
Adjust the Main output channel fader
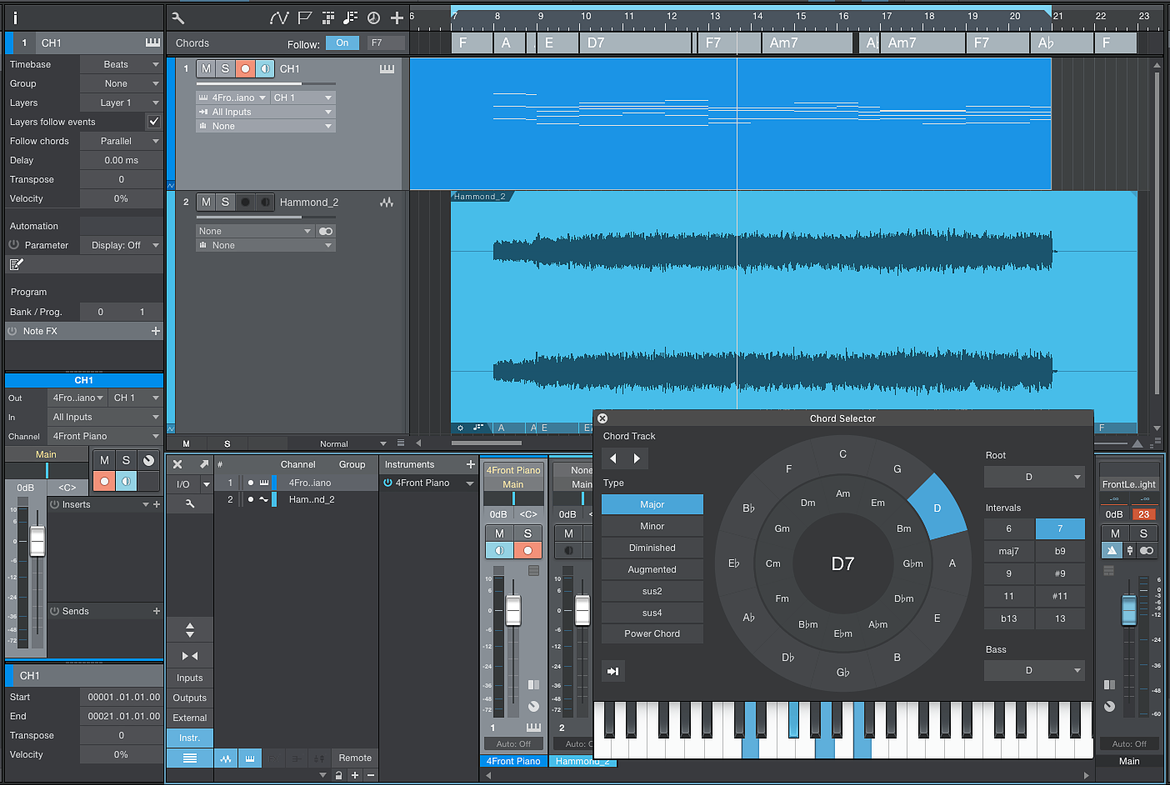point(1129,610)
